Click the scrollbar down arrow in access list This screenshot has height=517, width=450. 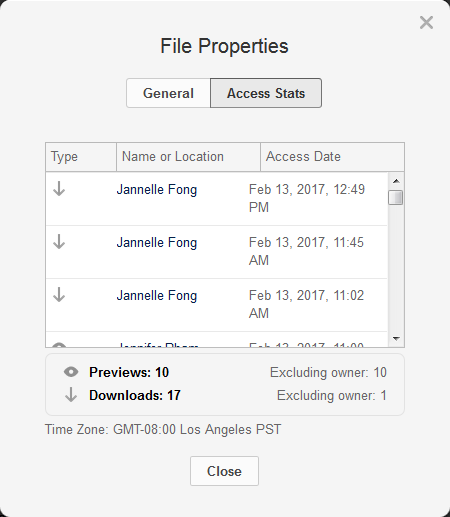[396, 339]
